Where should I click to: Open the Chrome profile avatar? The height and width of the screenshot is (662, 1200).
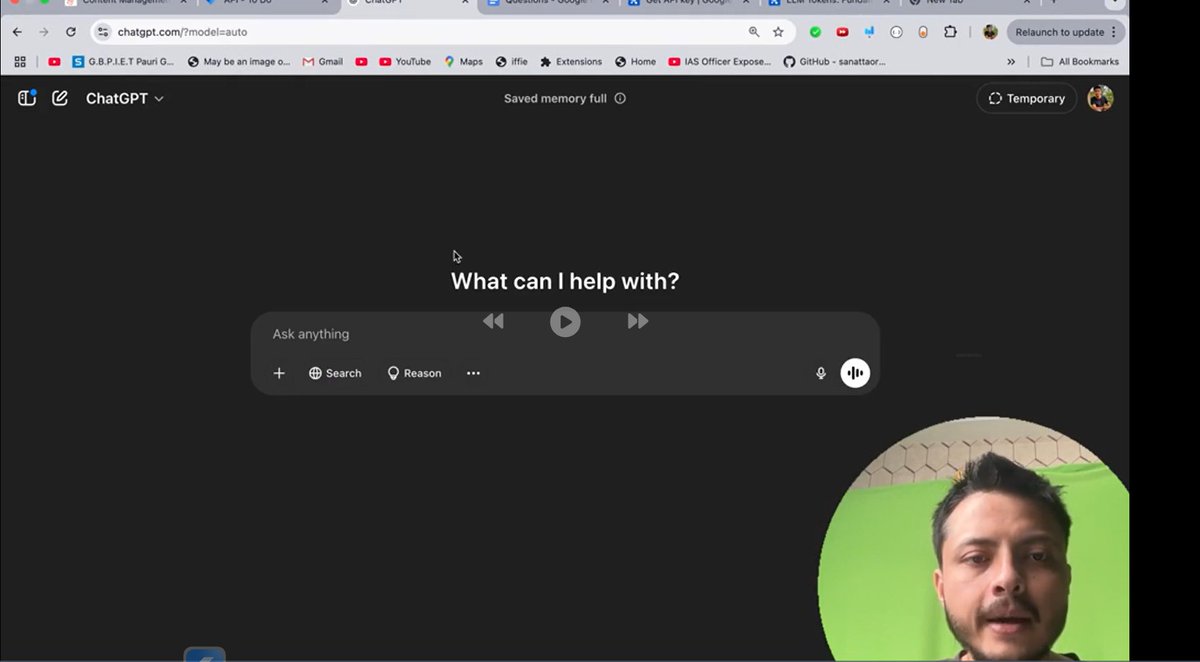[x=990, y=32]
